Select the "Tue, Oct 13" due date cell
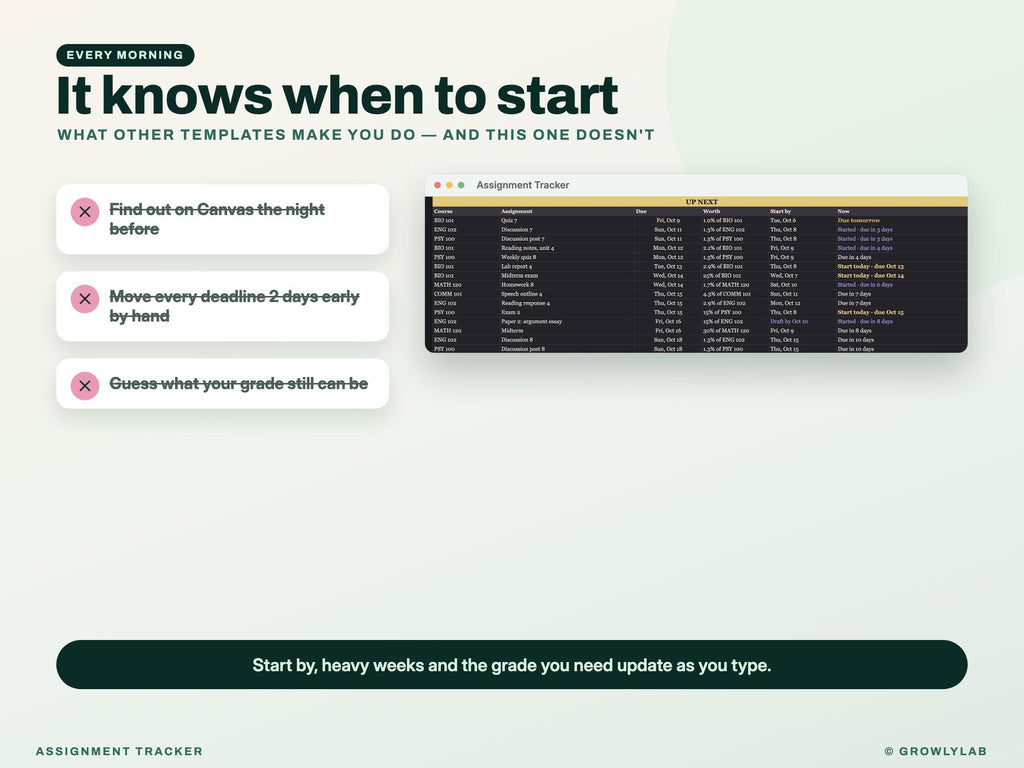 tap(668, 266)
